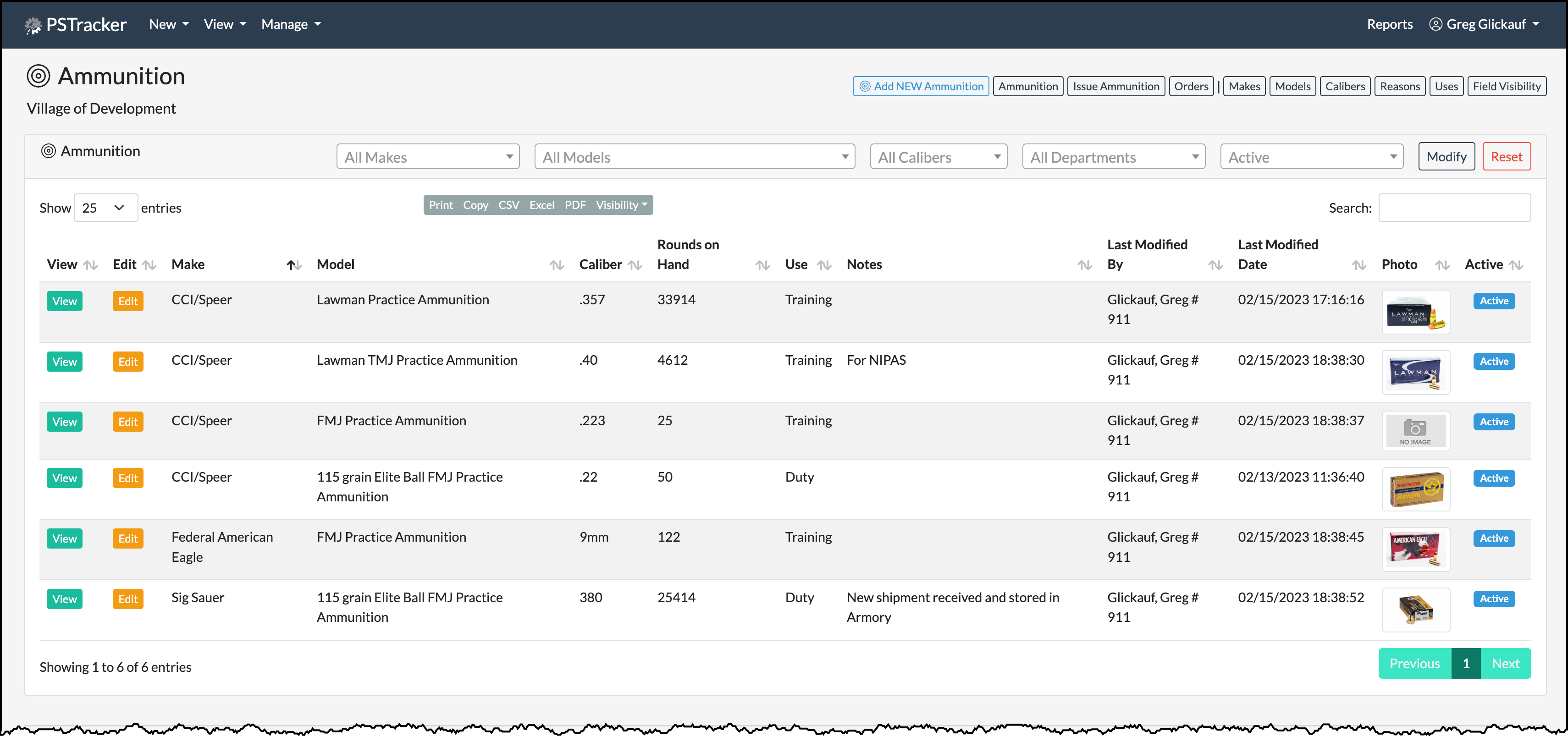The image size is (1568, 736).
Task: Toggle Active badge for Sig Sauer row
Action: tap(1493, 599)
